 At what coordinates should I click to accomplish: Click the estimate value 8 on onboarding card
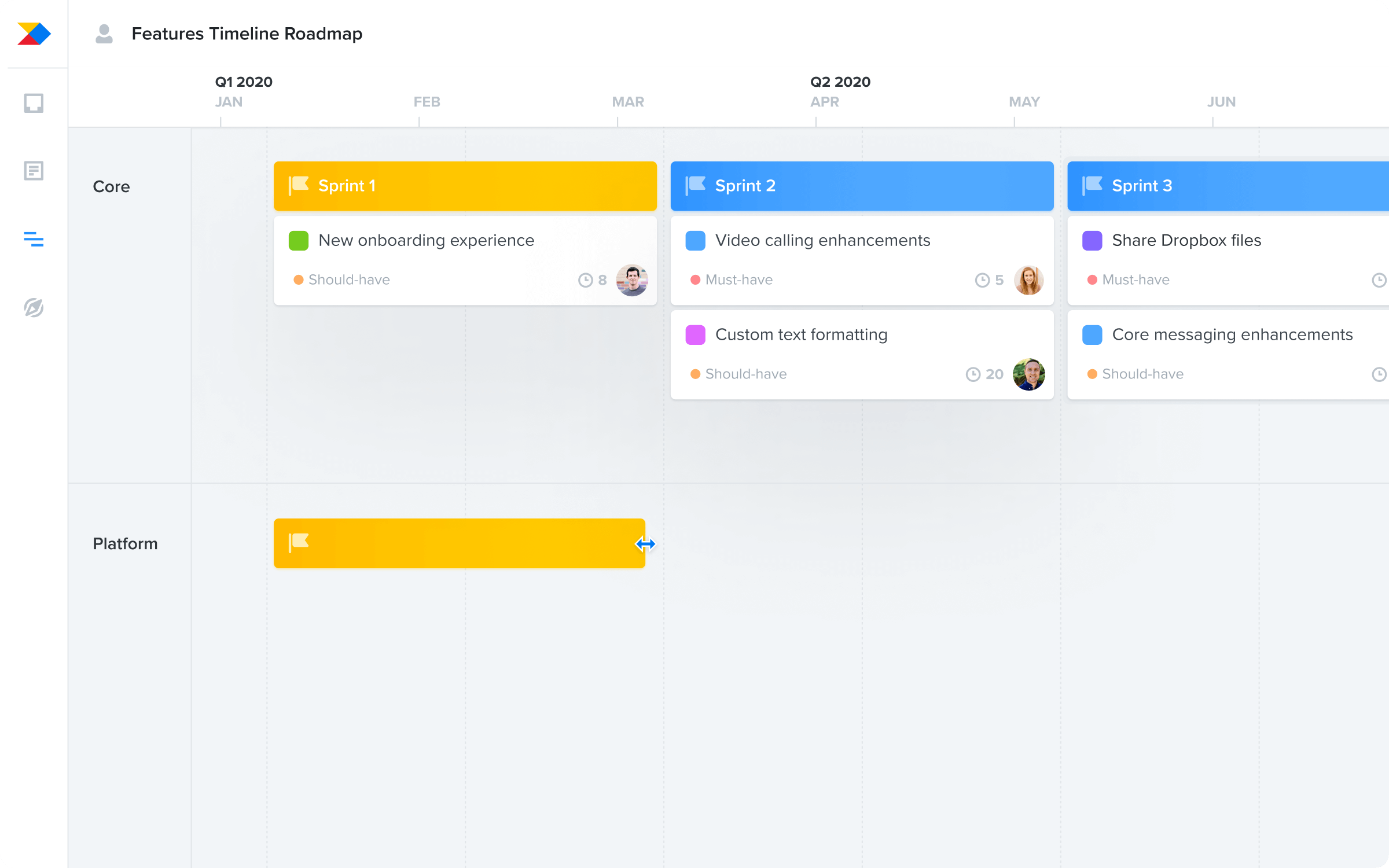602,280
